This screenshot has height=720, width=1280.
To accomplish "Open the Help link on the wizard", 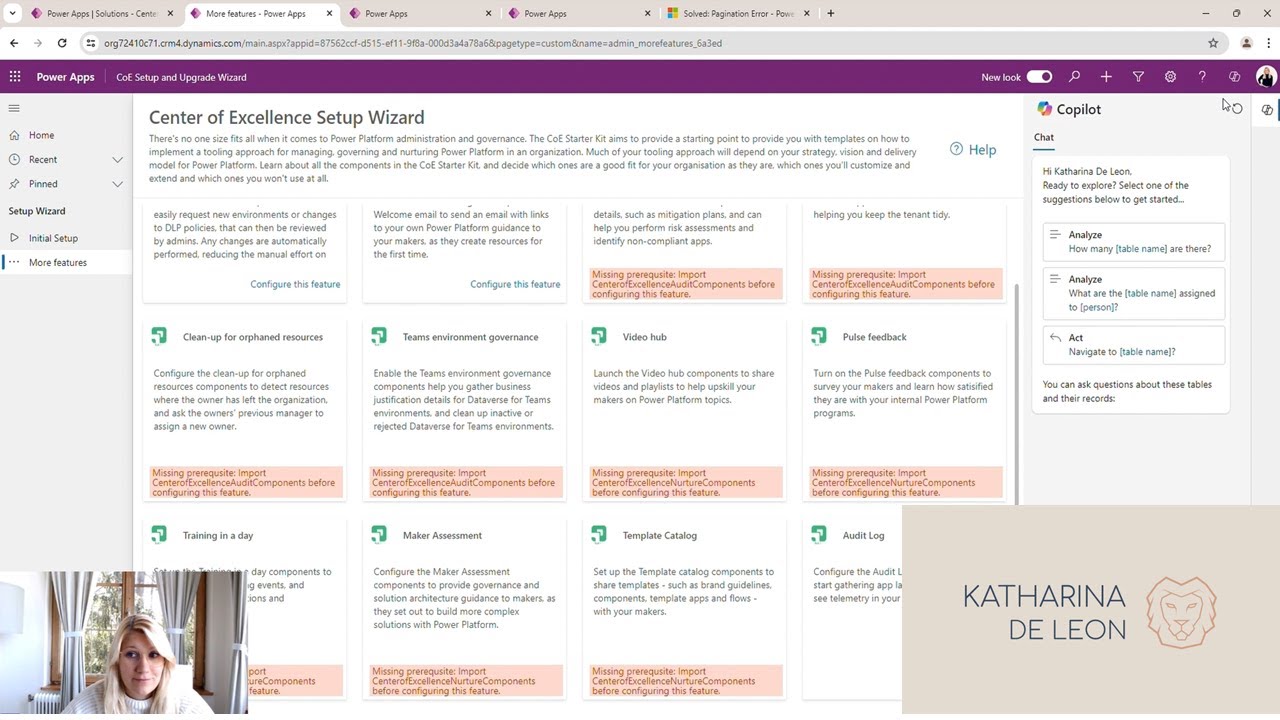I will click(982, 150).
